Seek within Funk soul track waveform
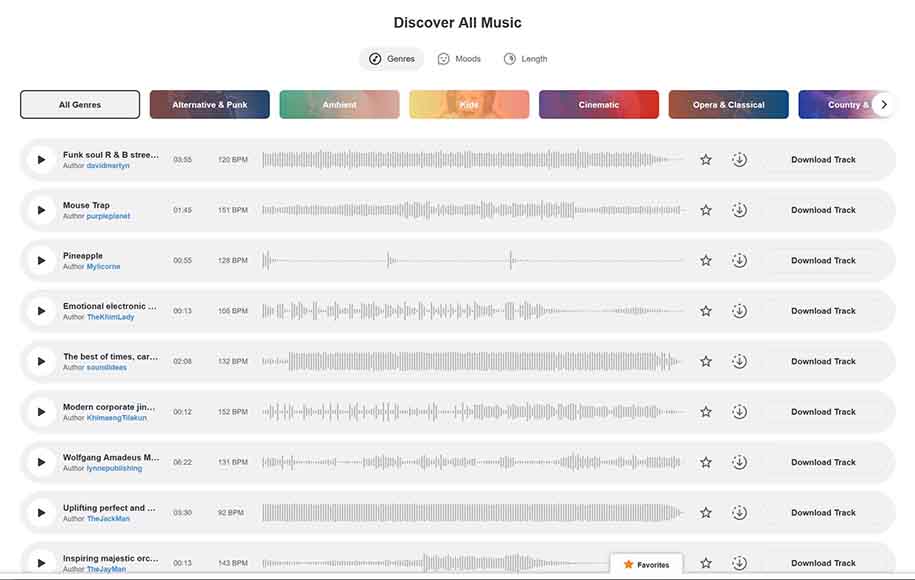Image resolution: width=915 pixels, height=580 pixels. point(473,159)
